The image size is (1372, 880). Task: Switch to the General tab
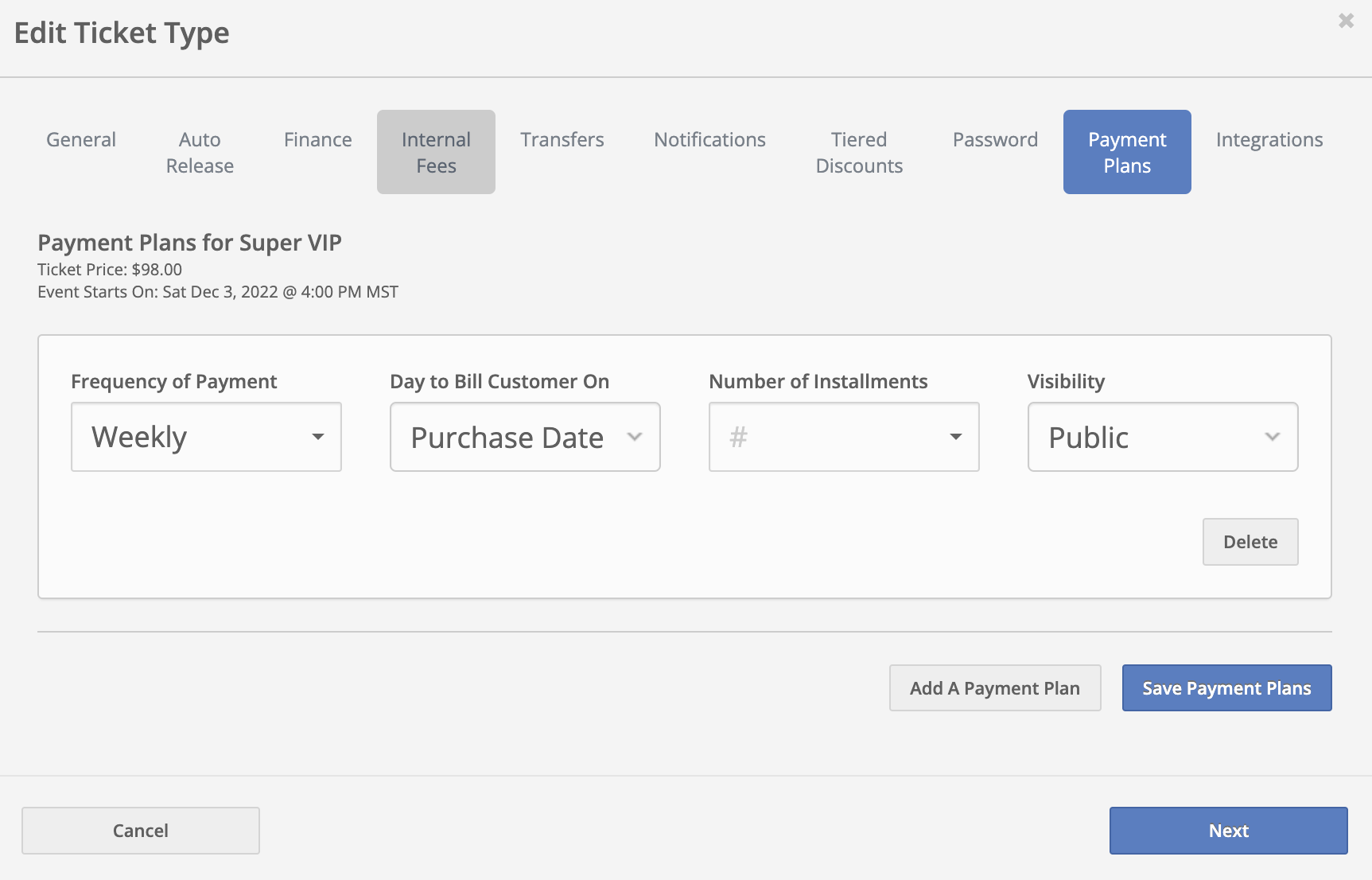coord(81,139)
